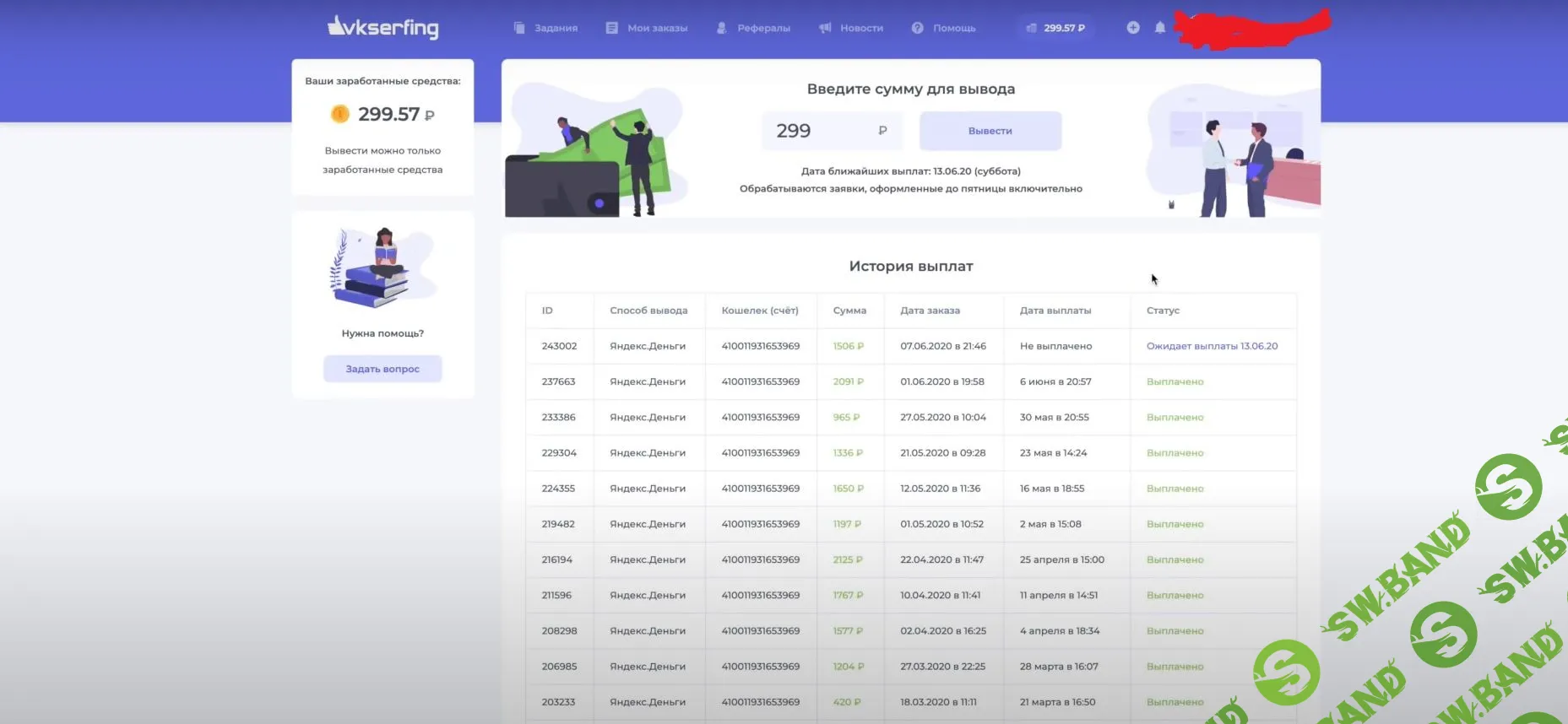Open the Мои заказы menu item

[647, 28]
